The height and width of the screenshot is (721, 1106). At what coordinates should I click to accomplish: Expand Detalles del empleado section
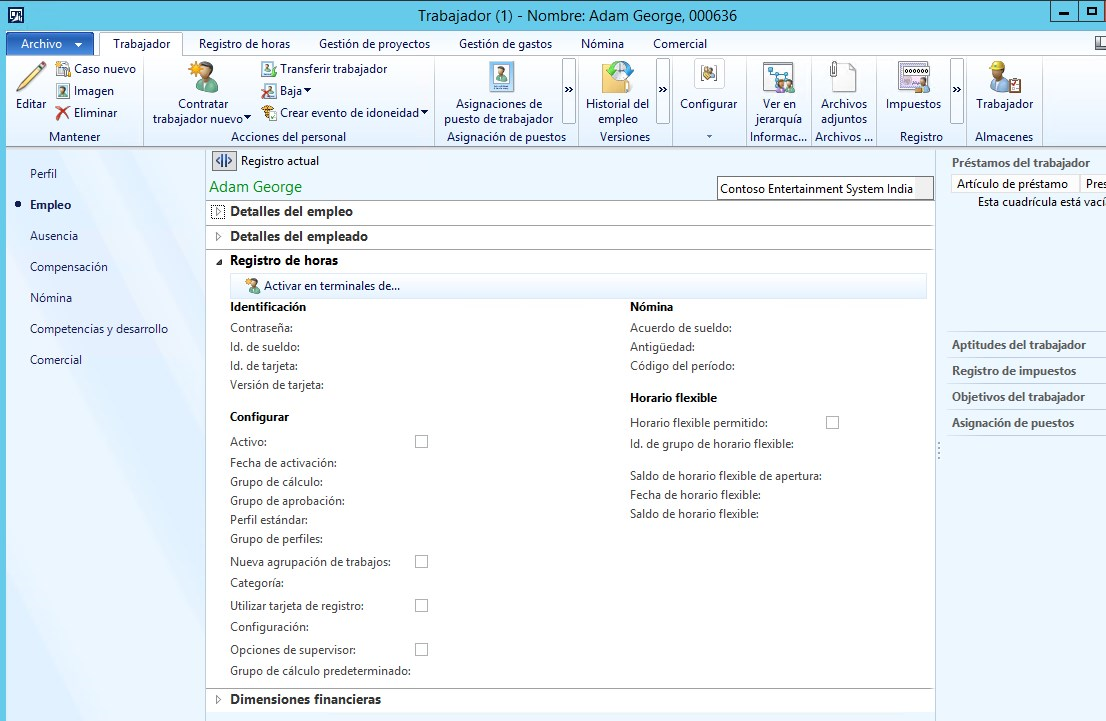(218, 236)
